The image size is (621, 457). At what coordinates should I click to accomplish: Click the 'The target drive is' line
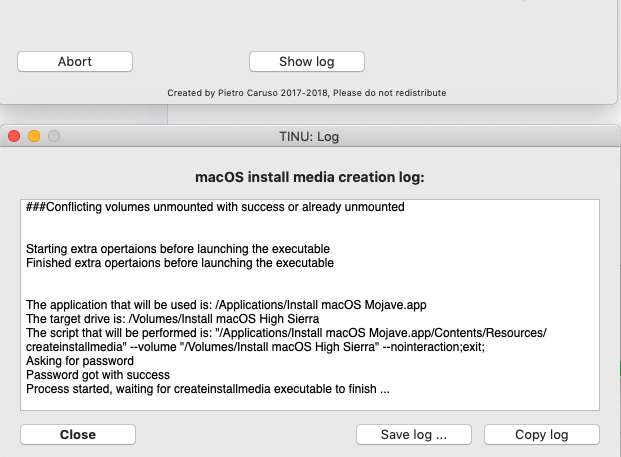click(x=173, y=319)
